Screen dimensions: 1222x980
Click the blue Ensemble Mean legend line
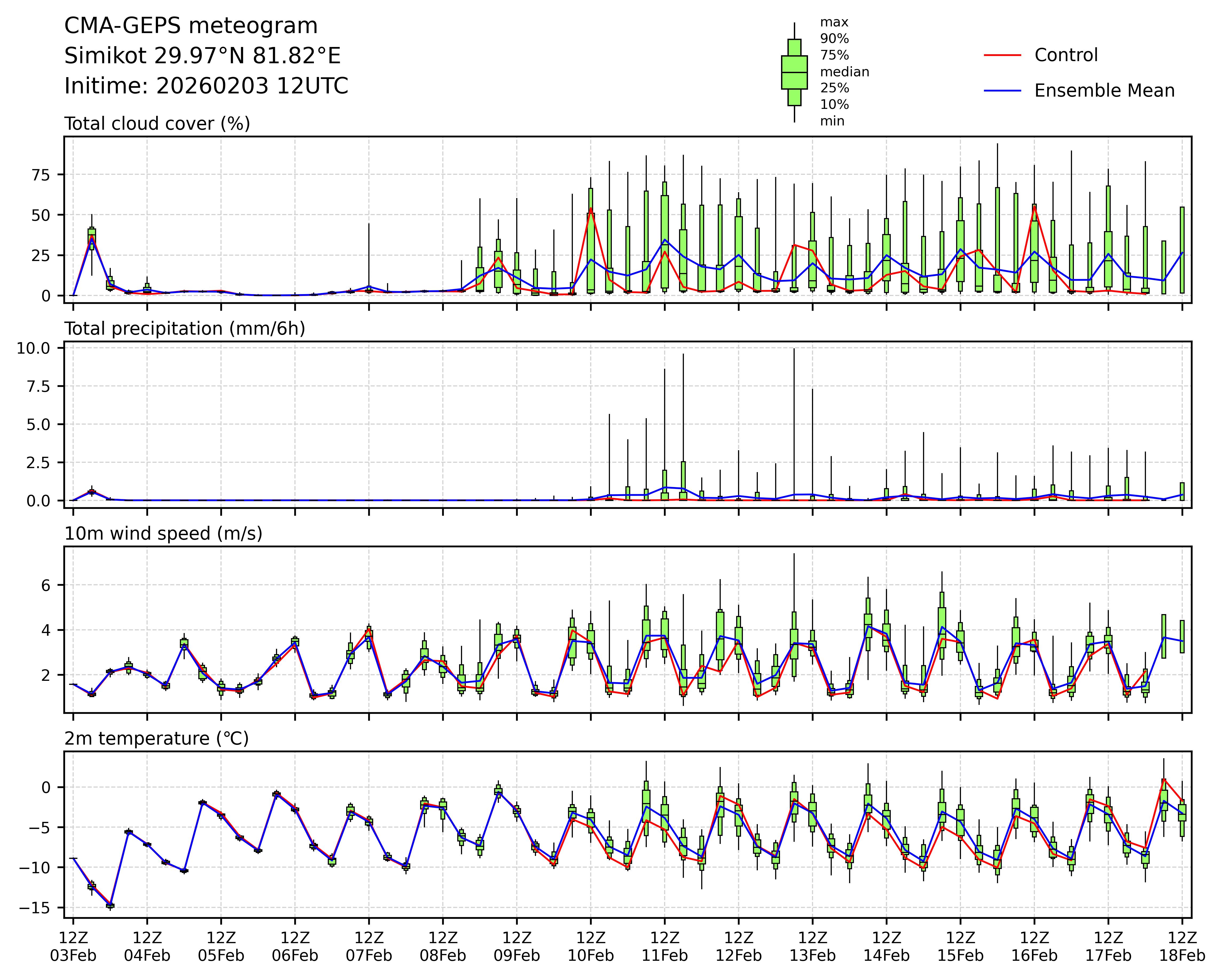1002,91
